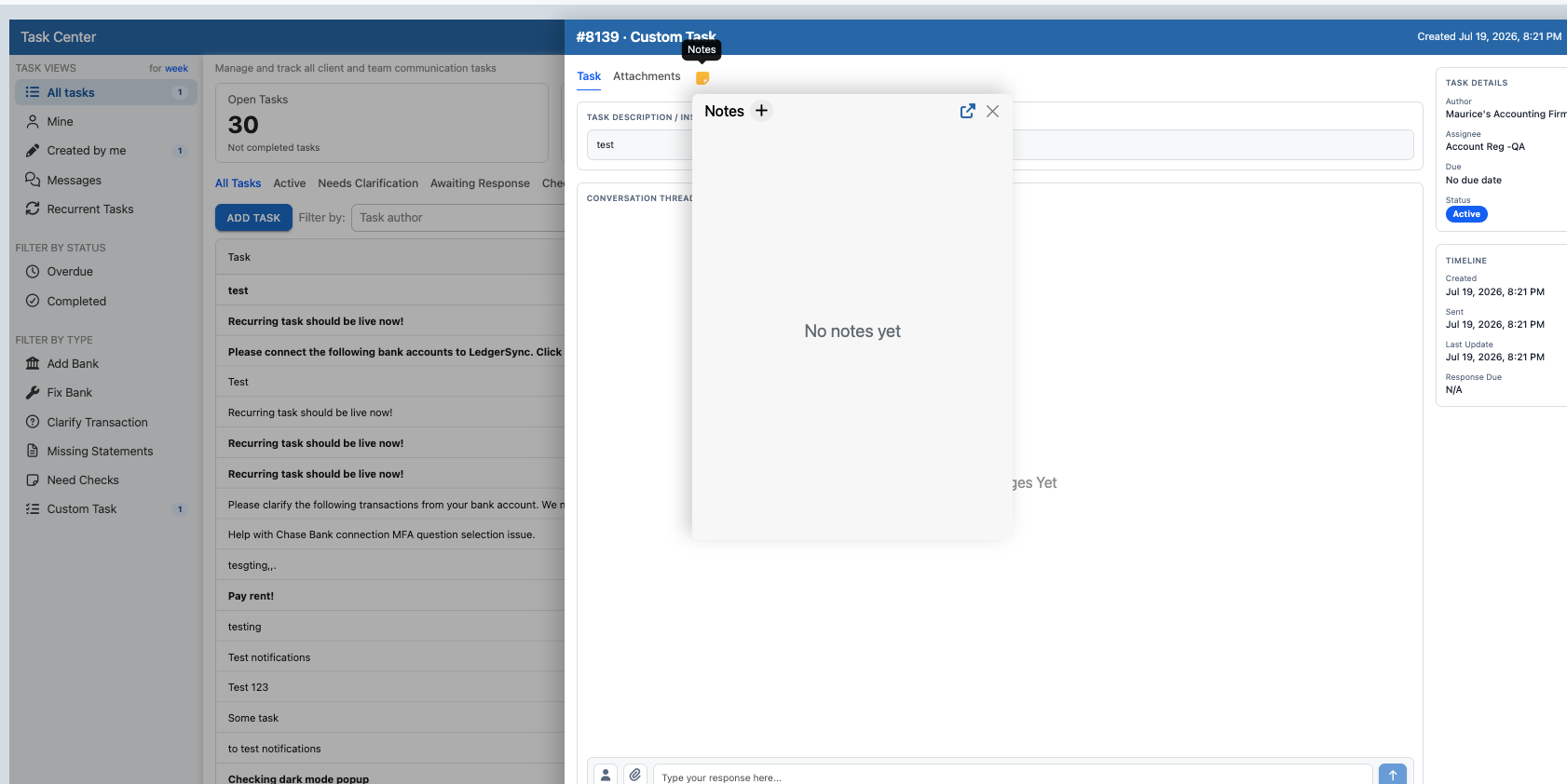
Task: Open the Task author filter dropdown
Action: 458,218
